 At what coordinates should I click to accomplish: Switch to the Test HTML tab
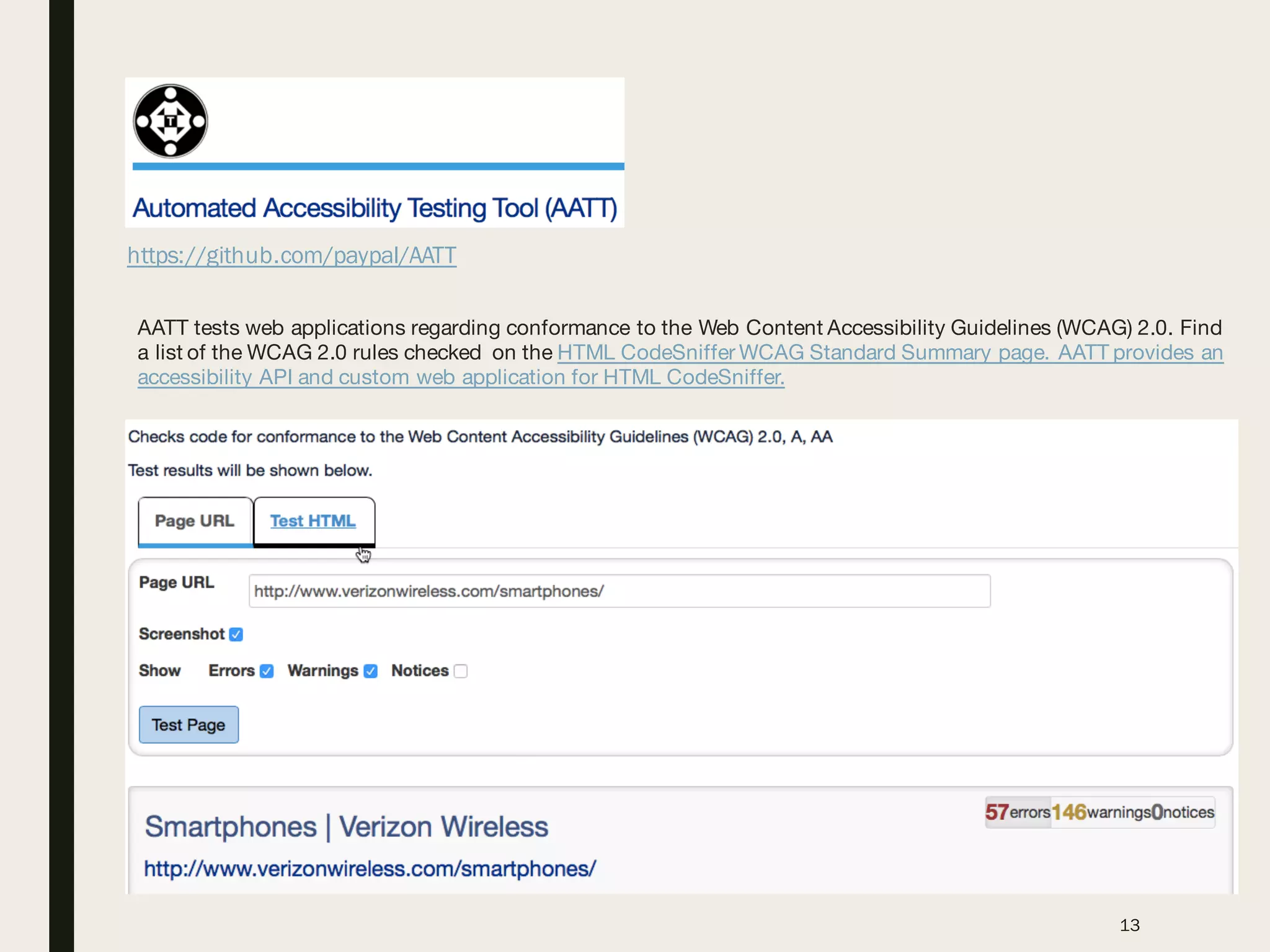[x=313, y=521]
